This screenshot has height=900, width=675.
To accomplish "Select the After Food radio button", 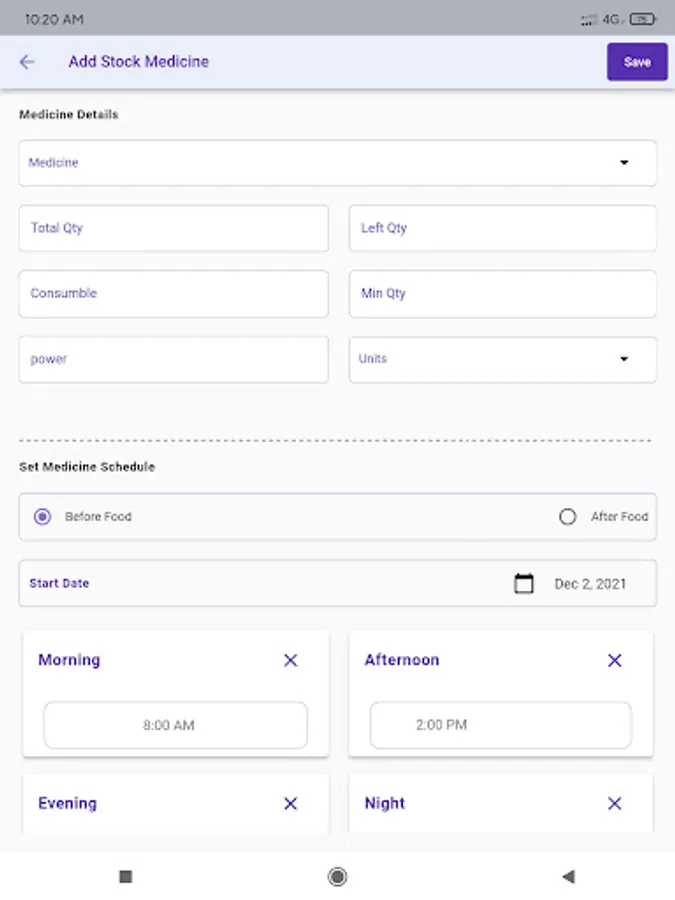I will pos(568,517).
